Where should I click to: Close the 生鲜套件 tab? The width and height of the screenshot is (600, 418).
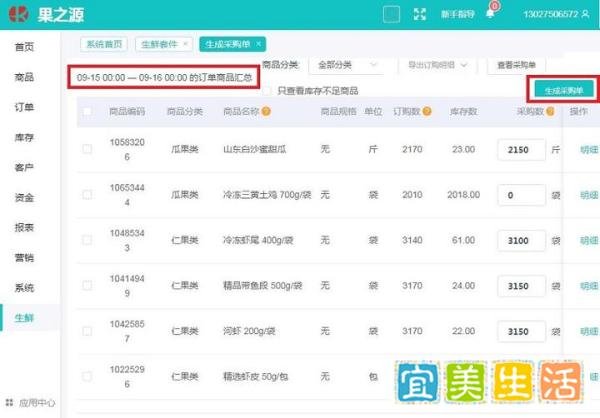186,44
